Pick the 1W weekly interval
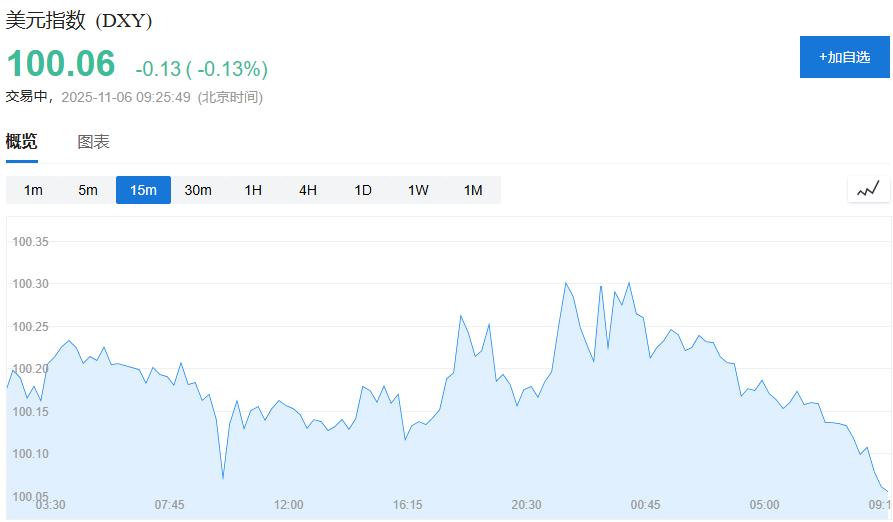893x522 pixels. pyautogui.click(x=418, y=190)
